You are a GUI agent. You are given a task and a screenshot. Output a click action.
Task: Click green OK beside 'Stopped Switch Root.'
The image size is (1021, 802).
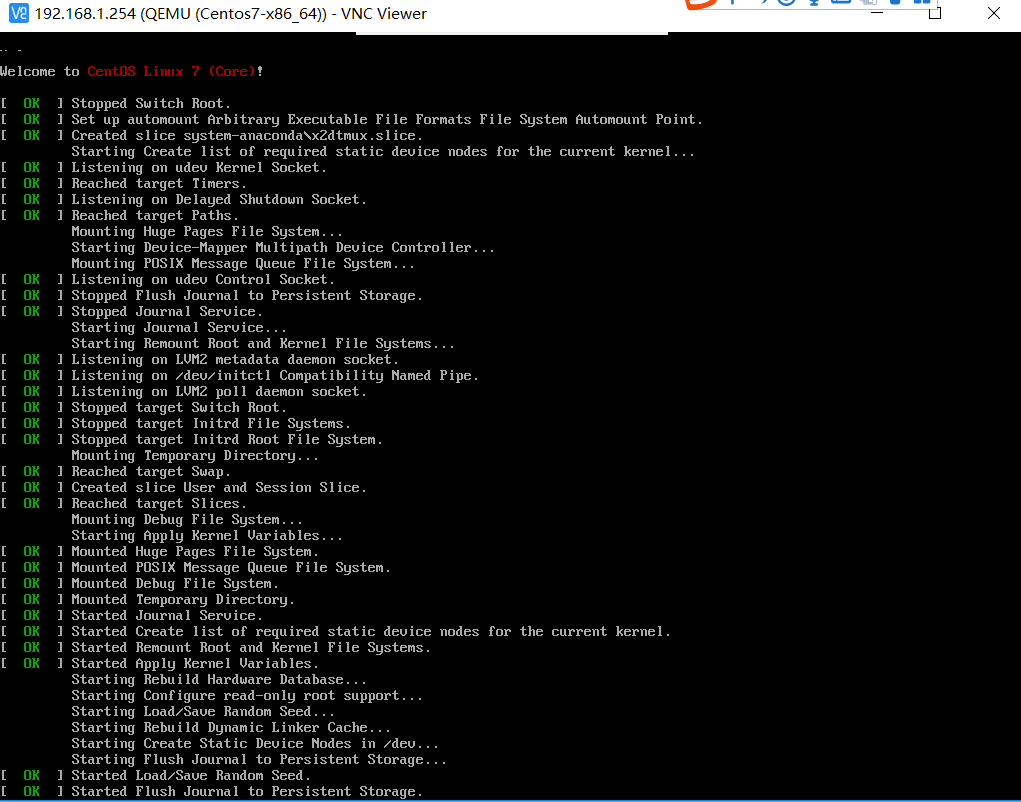click(x=31, y=104)
